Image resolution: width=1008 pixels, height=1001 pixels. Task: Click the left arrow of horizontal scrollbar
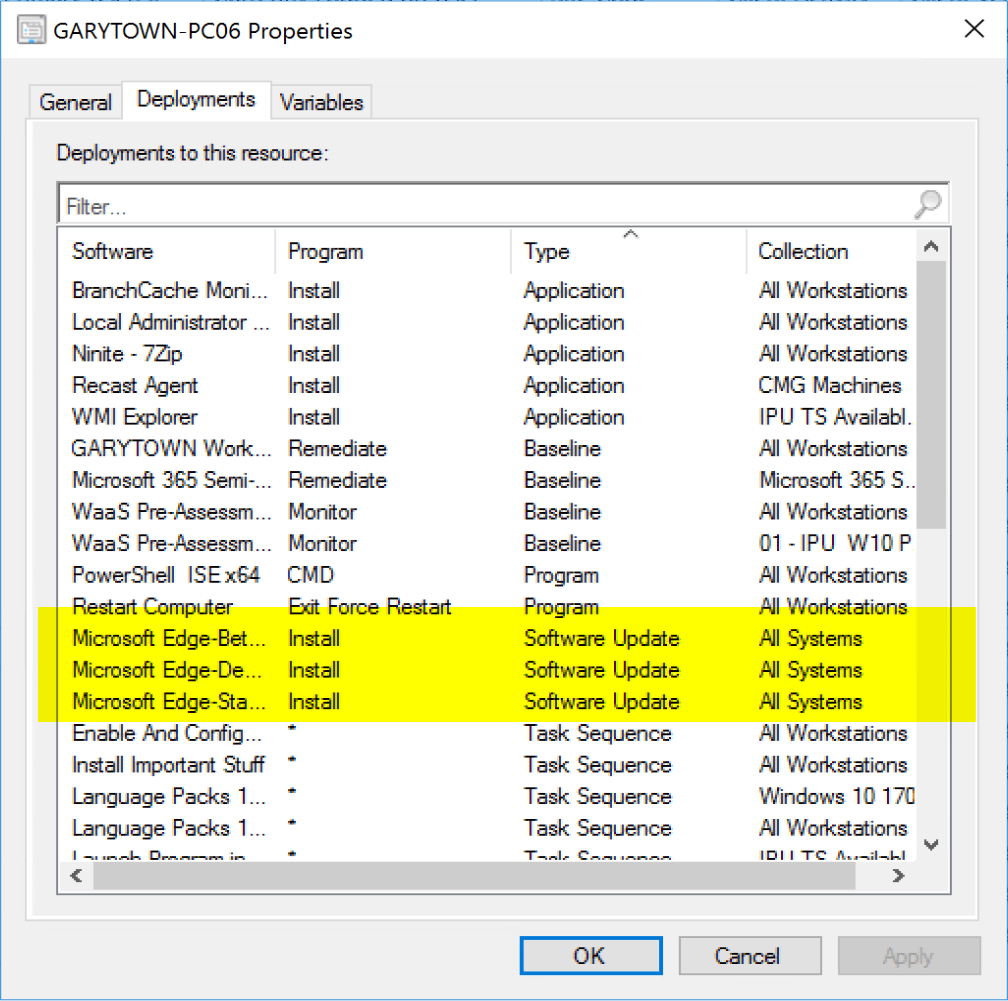pyautogui.click(x=76, y=876)
